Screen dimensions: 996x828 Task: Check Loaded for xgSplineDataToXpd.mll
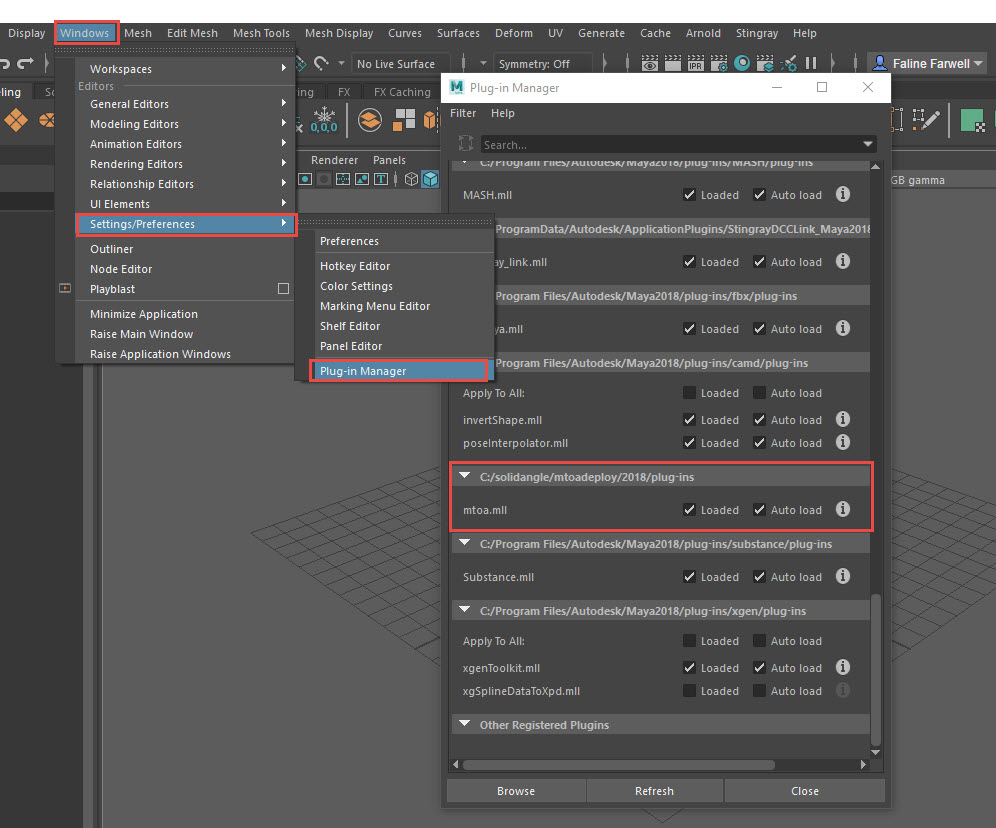pos(689,690)
